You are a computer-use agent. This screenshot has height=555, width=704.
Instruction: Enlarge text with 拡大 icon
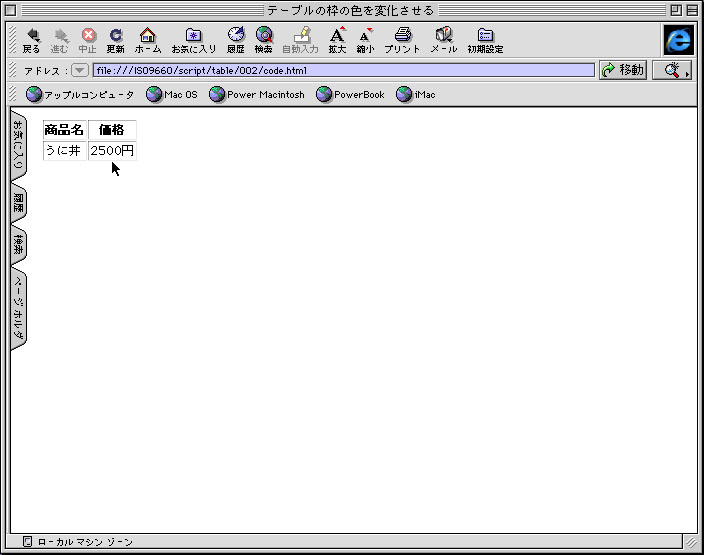point(337,40)
